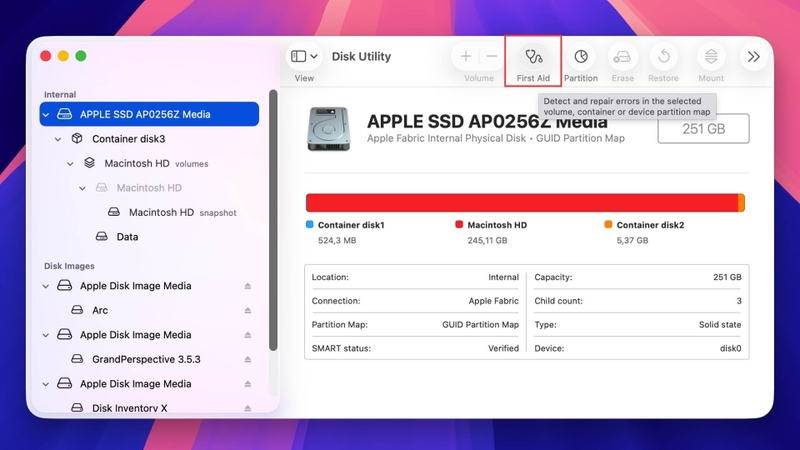Click the Container disk3 cube icon

click(x=77, y=138)
